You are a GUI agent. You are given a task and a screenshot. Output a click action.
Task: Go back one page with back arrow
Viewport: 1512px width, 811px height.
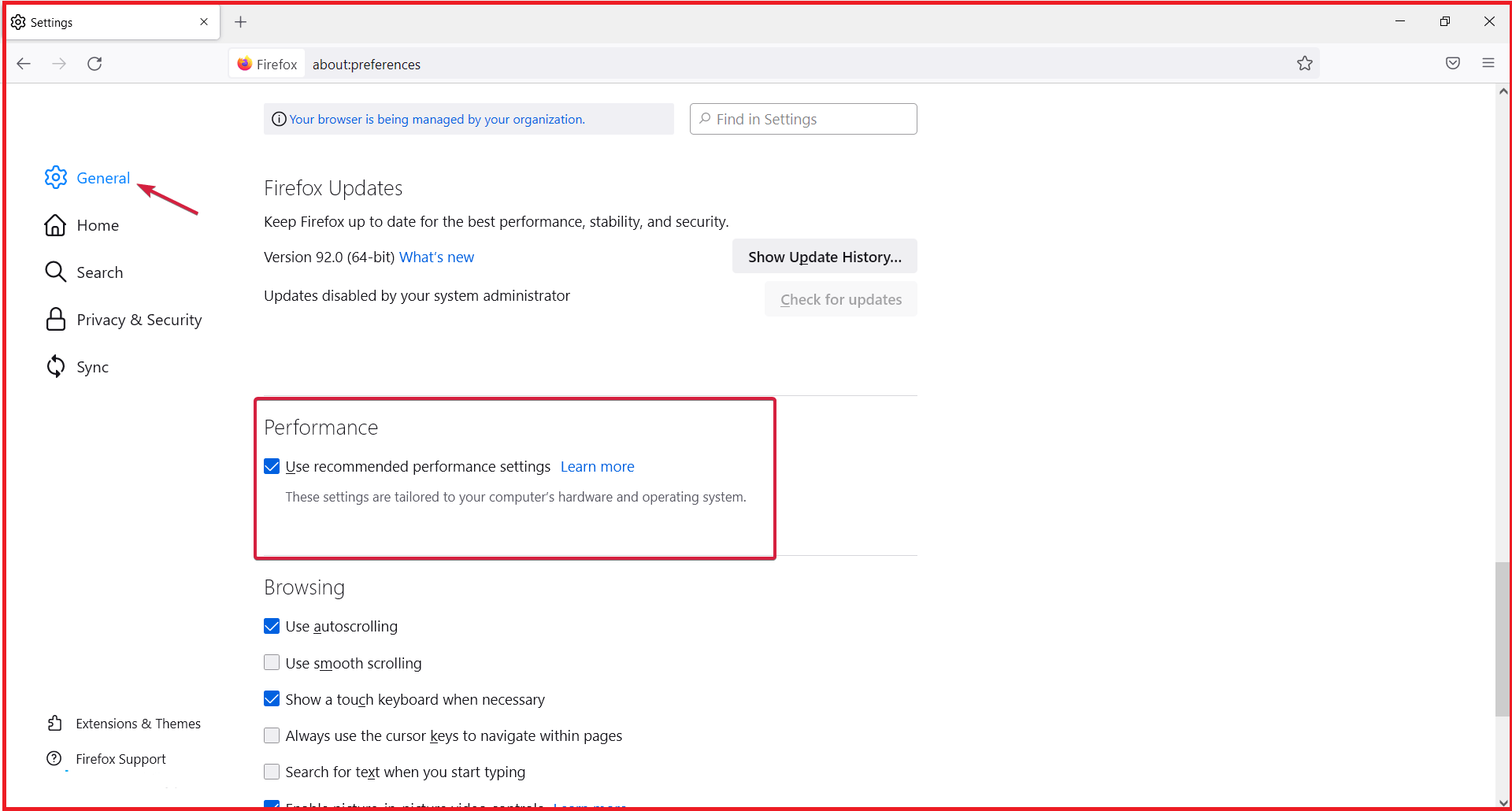coord(24,64)
